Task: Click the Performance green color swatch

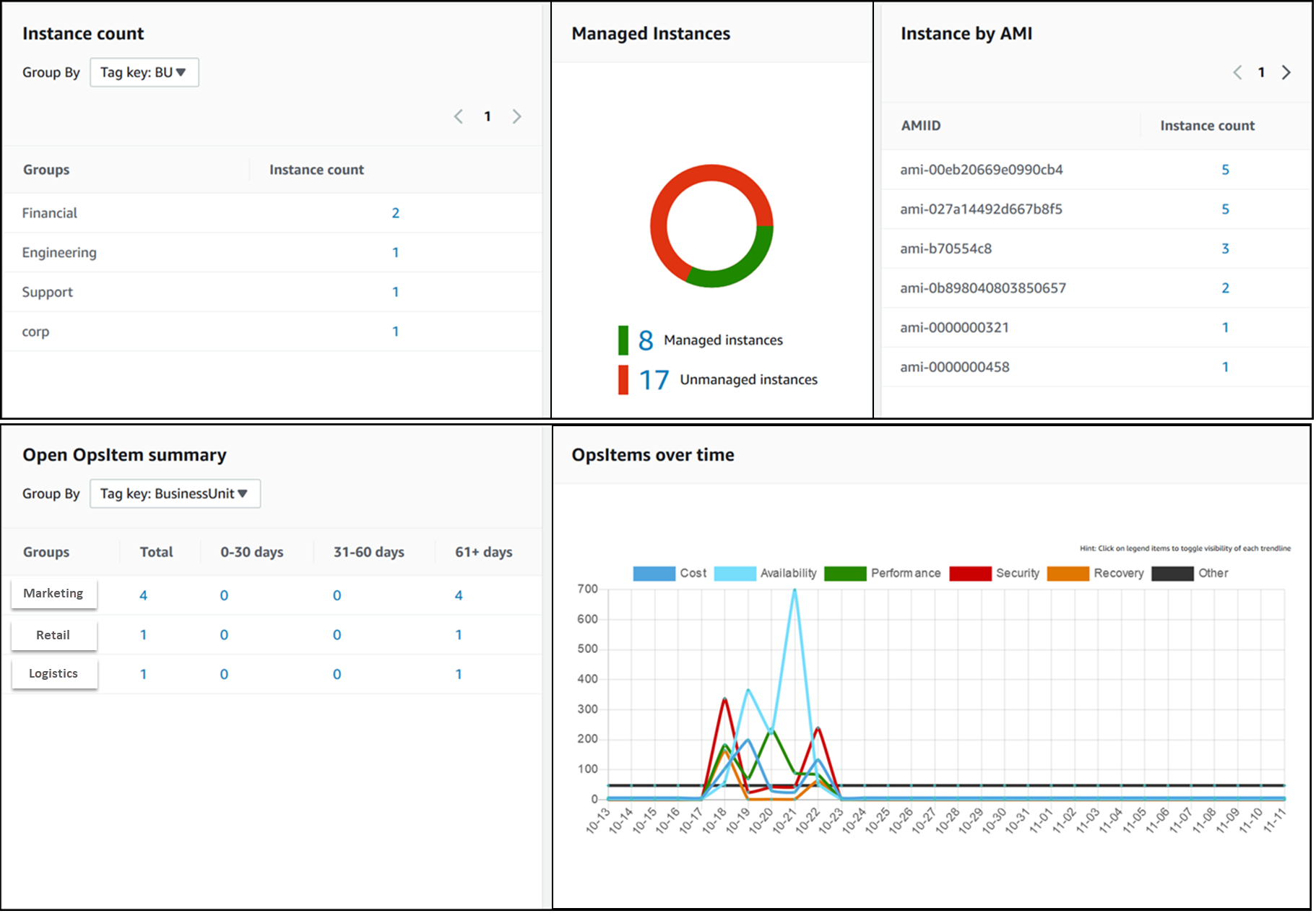Action: pos(845,573)
